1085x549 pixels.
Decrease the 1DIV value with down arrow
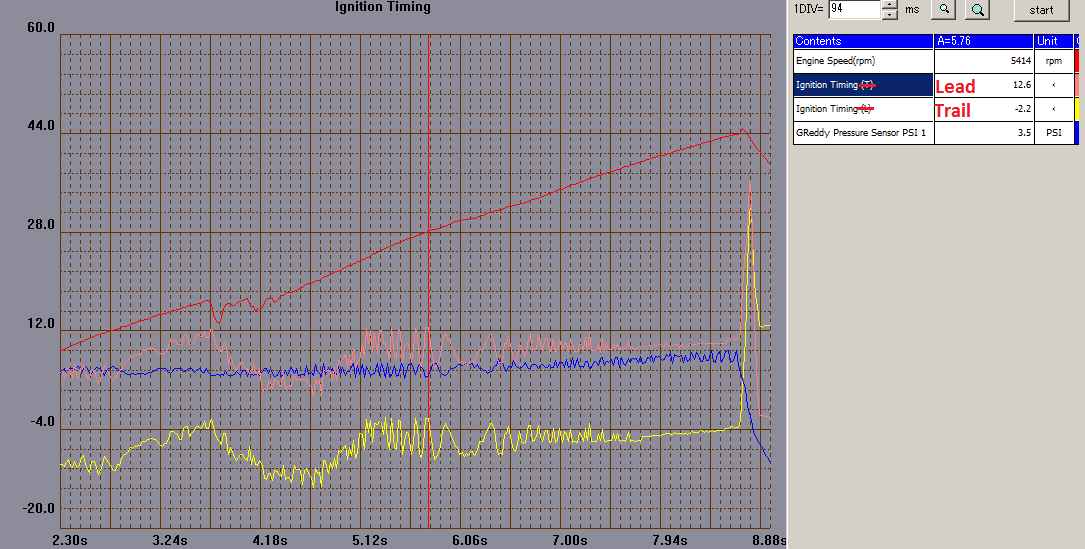[891, 14]
